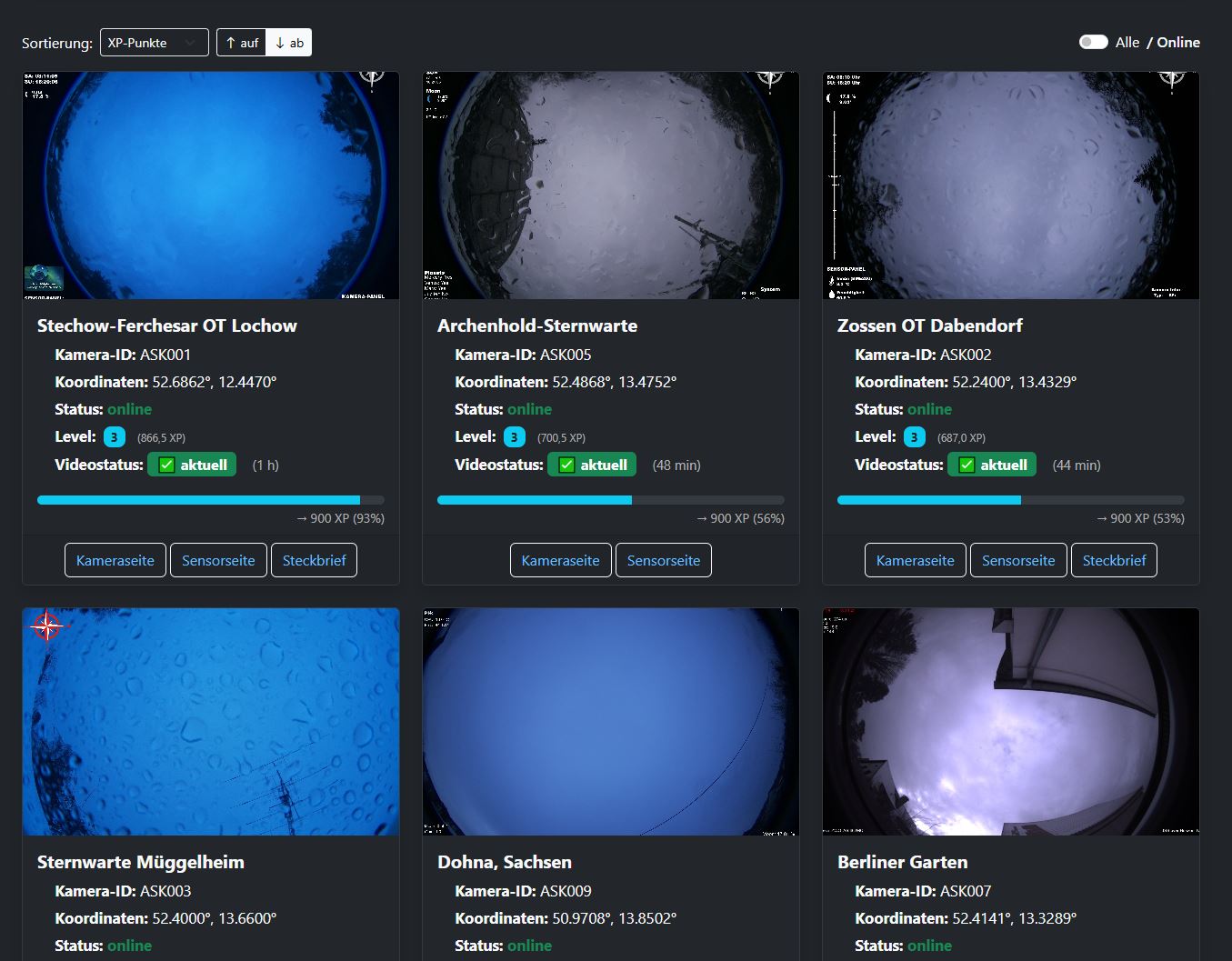
Task: Open the Steckbrief for Zossen OT Dabendorf
Action: point(1114,560)
